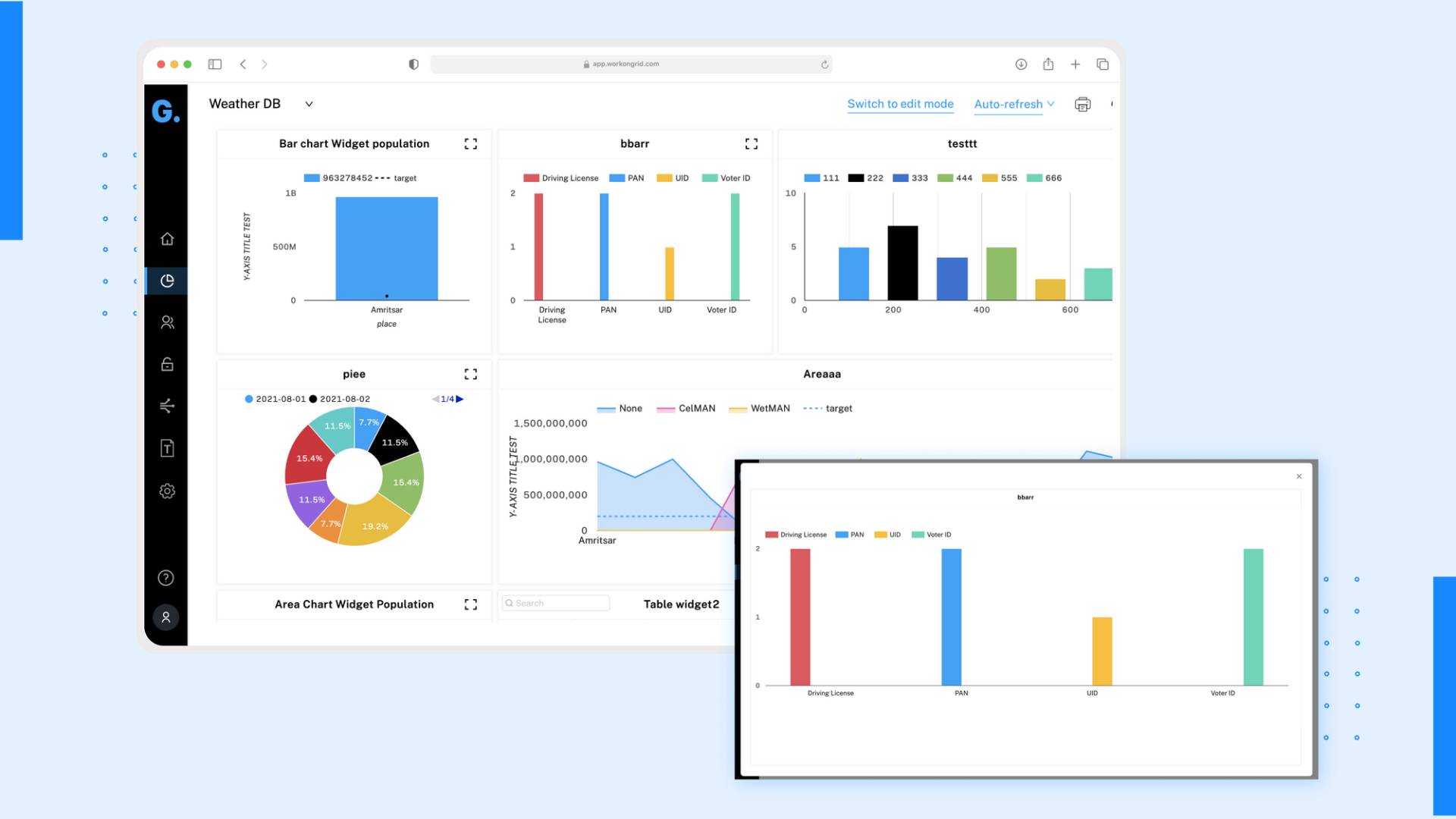Click Switch to edit mode link
Screen dimensions: 1456x819
(900, 104)
